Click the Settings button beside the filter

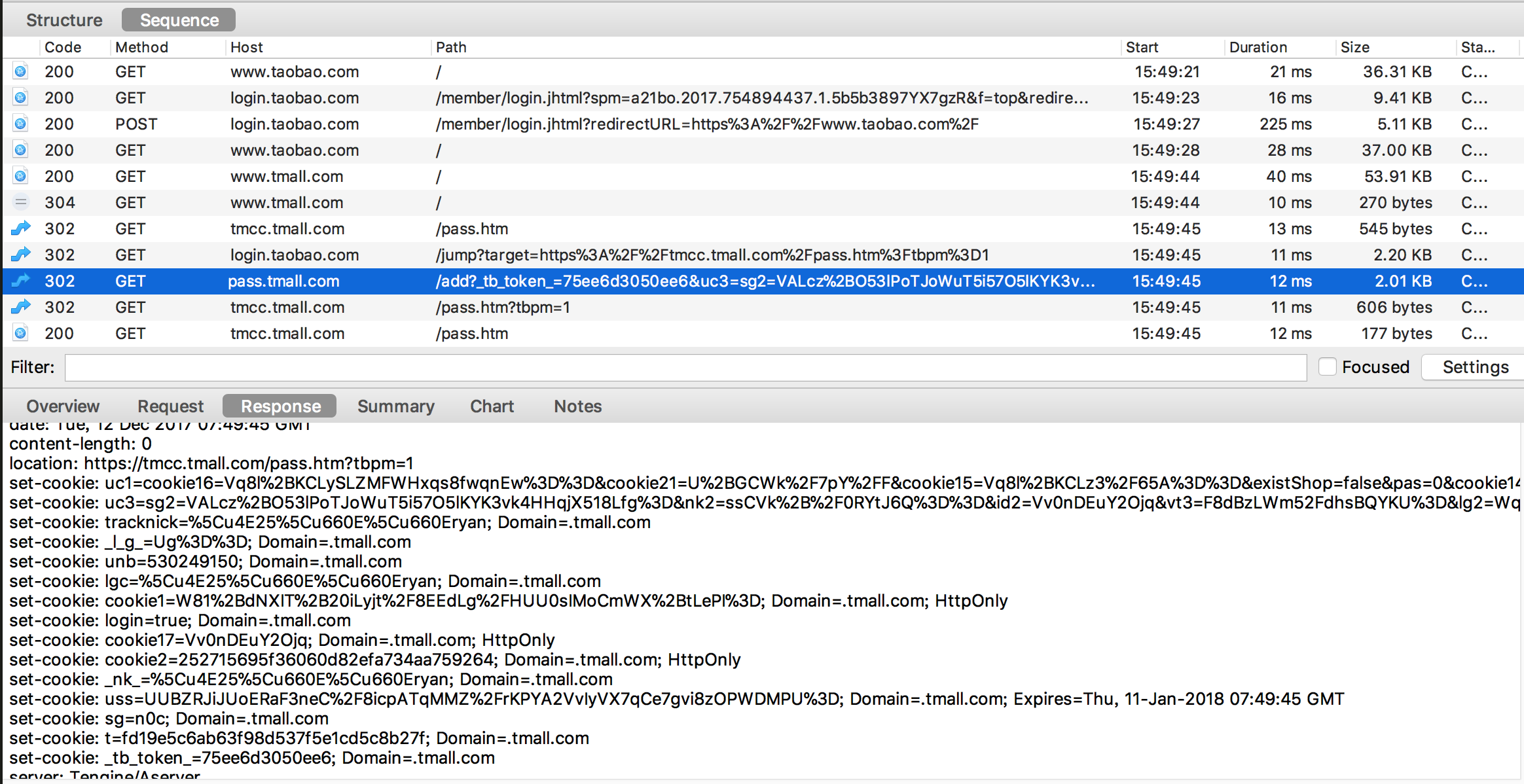(1475, 367)
